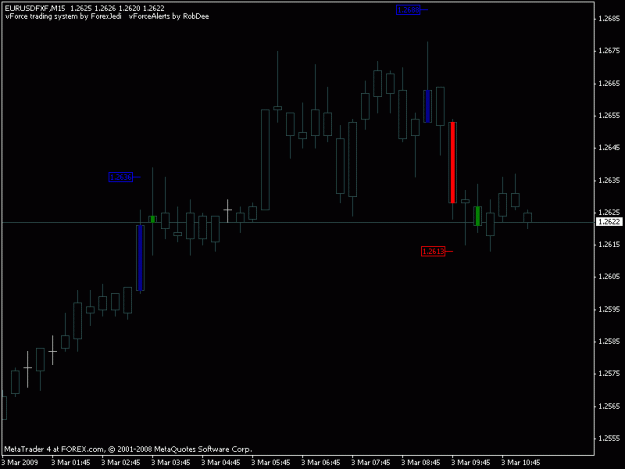Click the red 1.2613 price label
Viewport: 625px width, 469px height.
click(433, 251)
